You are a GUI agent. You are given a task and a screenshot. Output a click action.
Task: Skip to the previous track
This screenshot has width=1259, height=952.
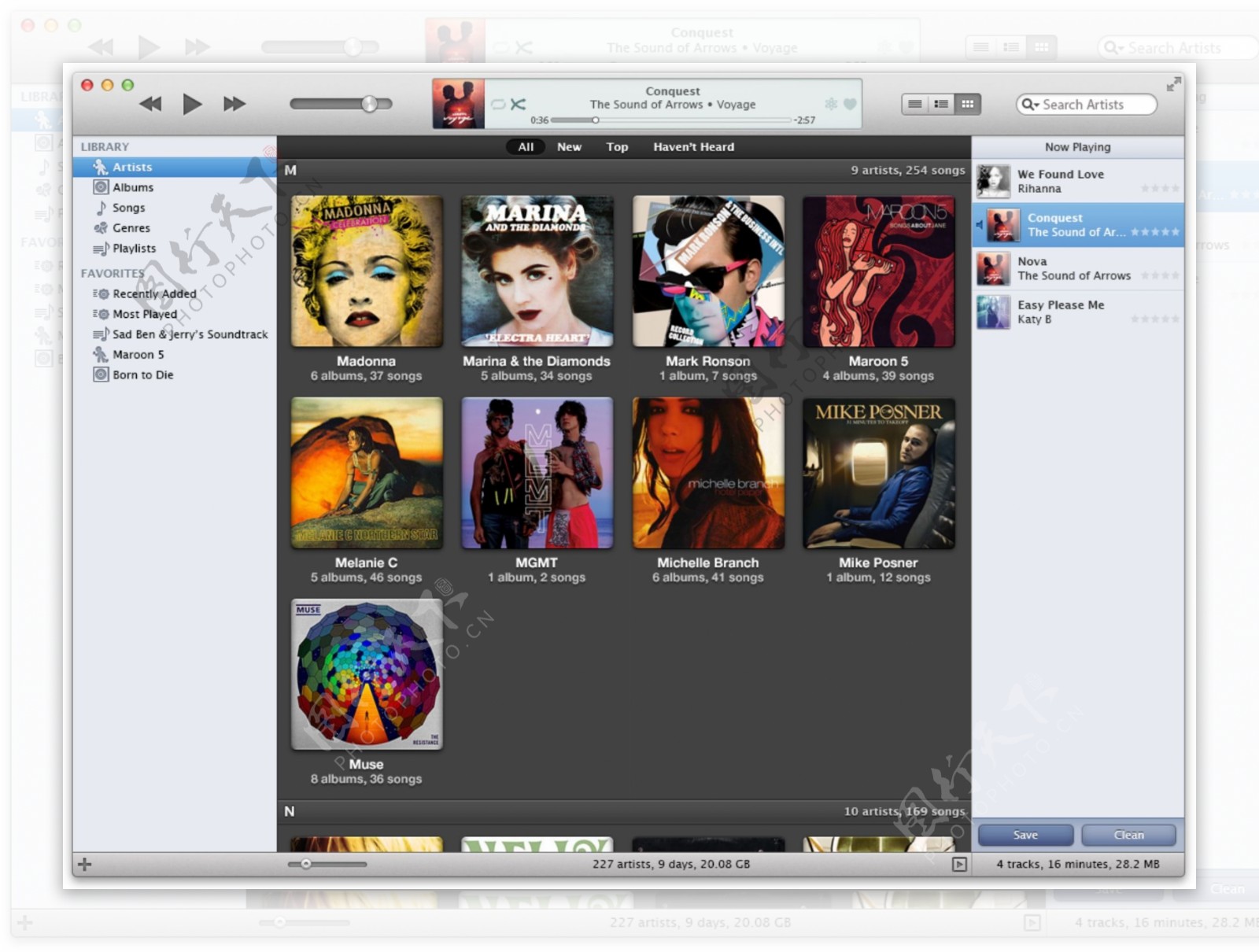[x=150, y=104]
